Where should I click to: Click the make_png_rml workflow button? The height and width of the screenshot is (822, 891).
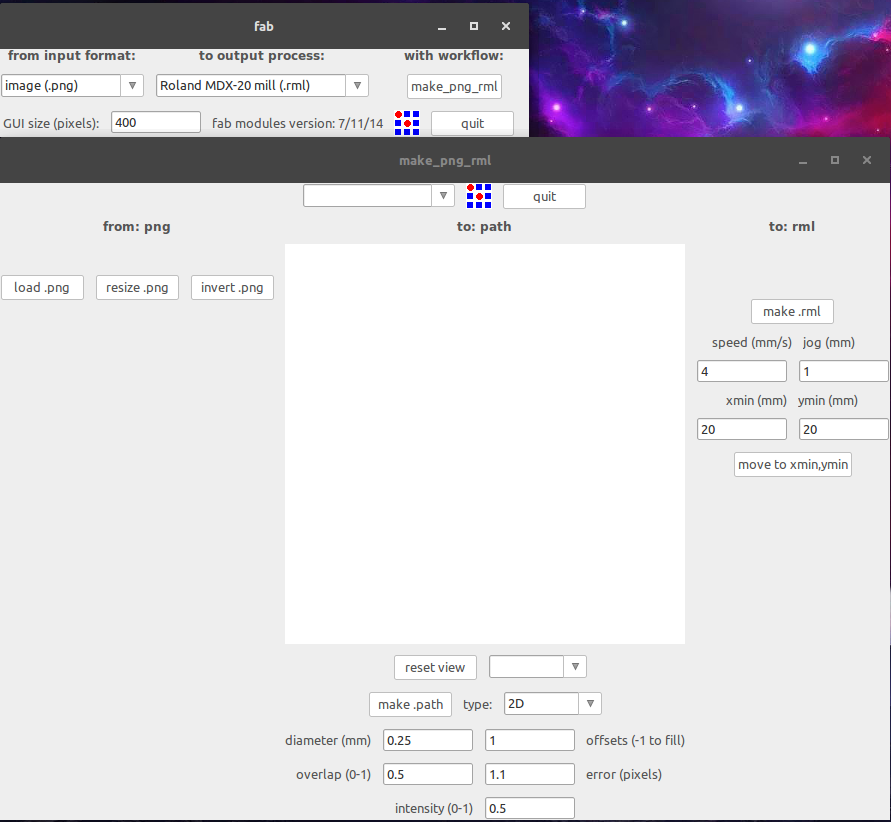pos(454,86)
